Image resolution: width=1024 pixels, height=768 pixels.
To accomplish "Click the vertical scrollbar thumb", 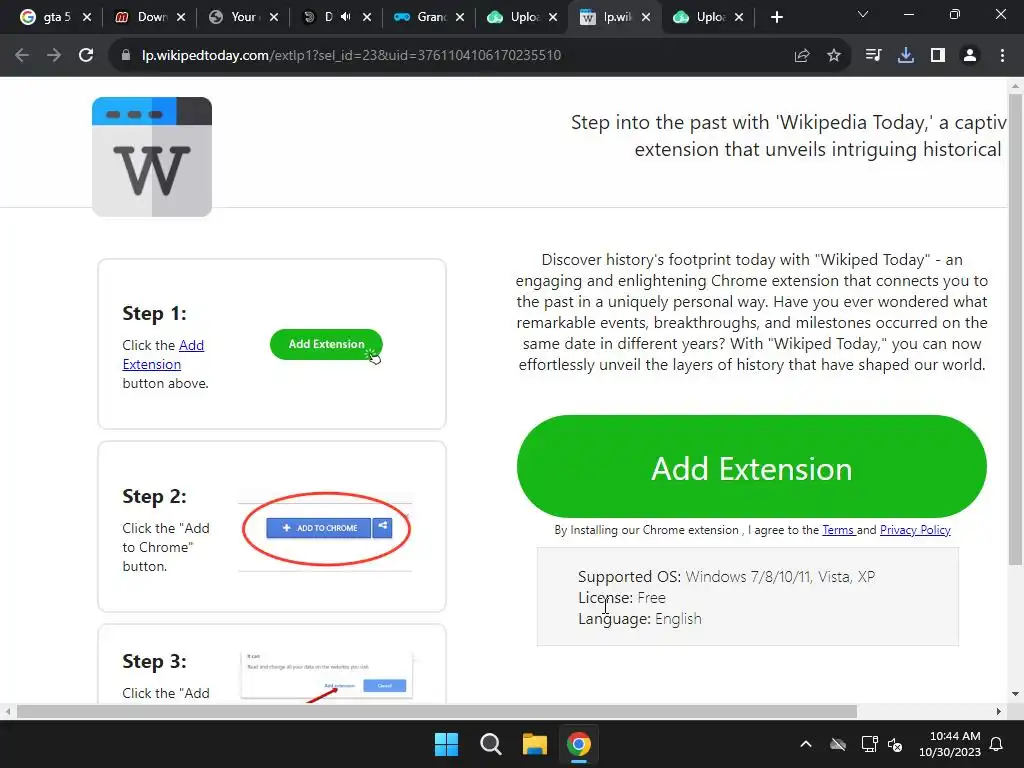I will tap(1016, 330).
